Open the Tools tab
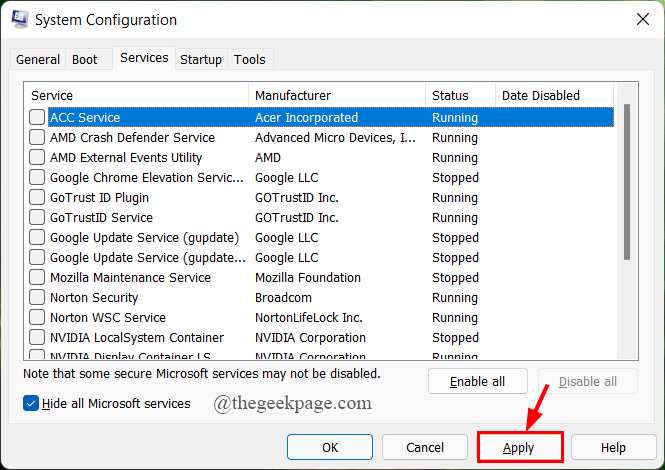The width and height of the screenshot is (665, 470). [x=250, y=59]
